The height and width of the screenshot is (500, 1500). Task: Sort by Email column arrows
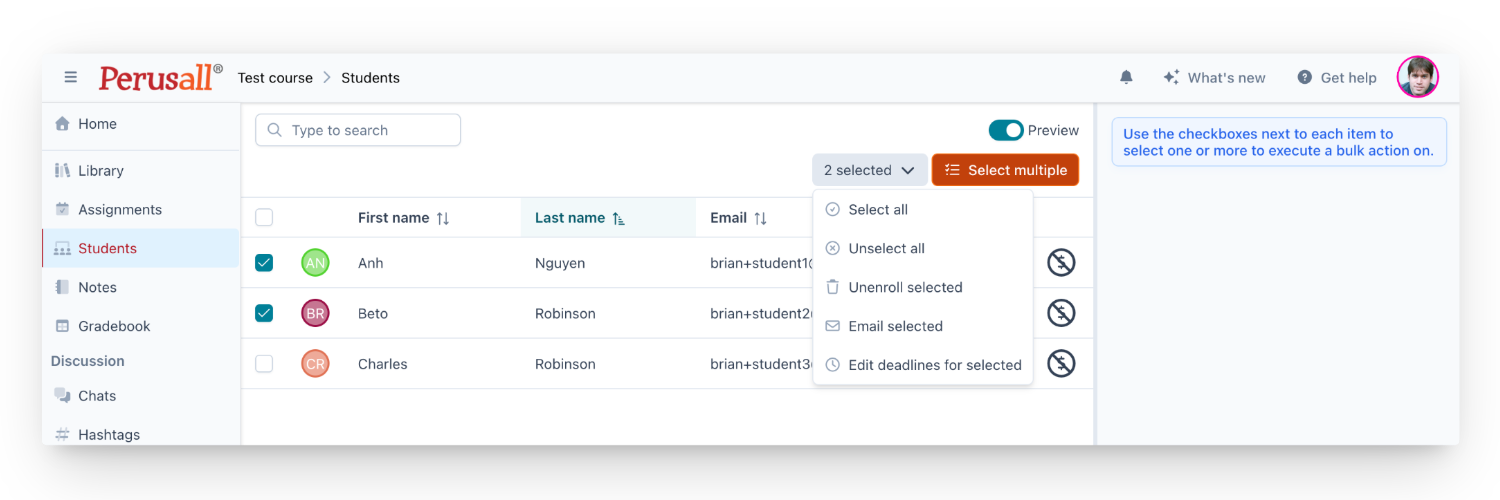click(x=760, y=218)
